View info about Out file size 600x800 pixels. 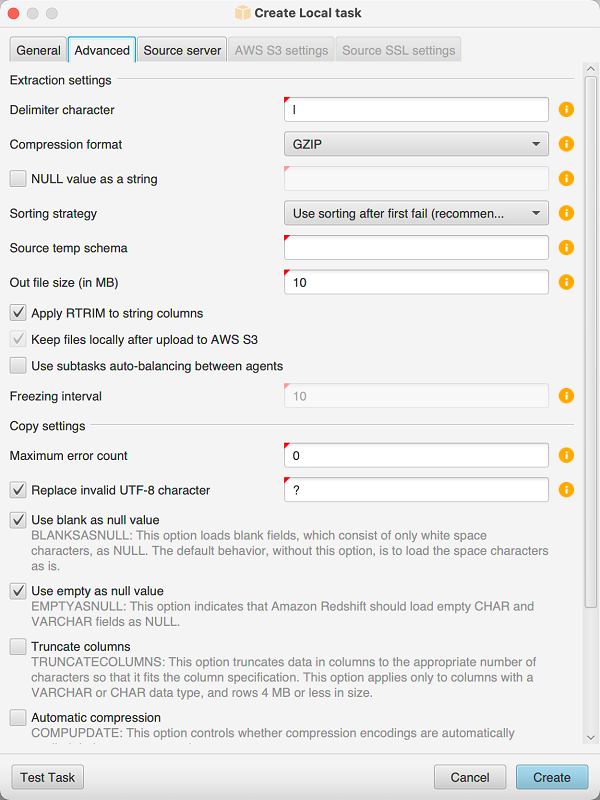tap(566, 282)
